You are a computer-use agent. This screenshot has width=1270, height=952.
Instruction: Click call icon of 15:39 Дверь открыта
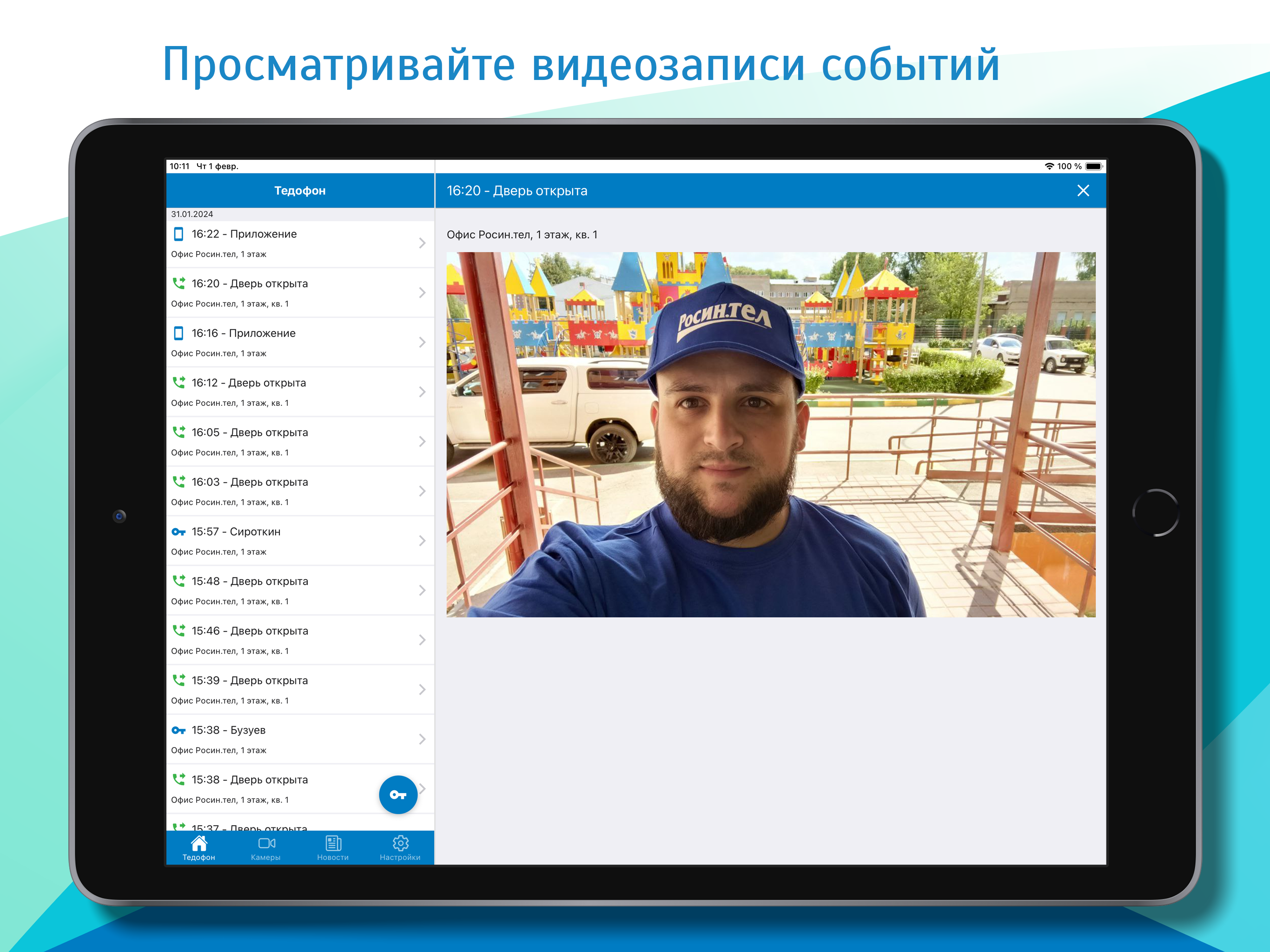[x=179, y=681]
